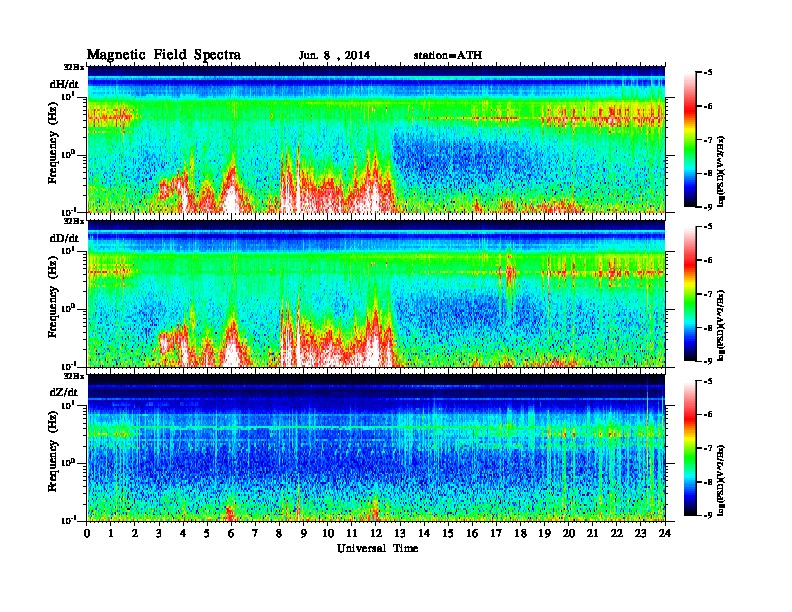This screenshot has height=612, width=792.
Task: Click the "10" tick on the Universal Time axis
Action: (x=328, y=533)
